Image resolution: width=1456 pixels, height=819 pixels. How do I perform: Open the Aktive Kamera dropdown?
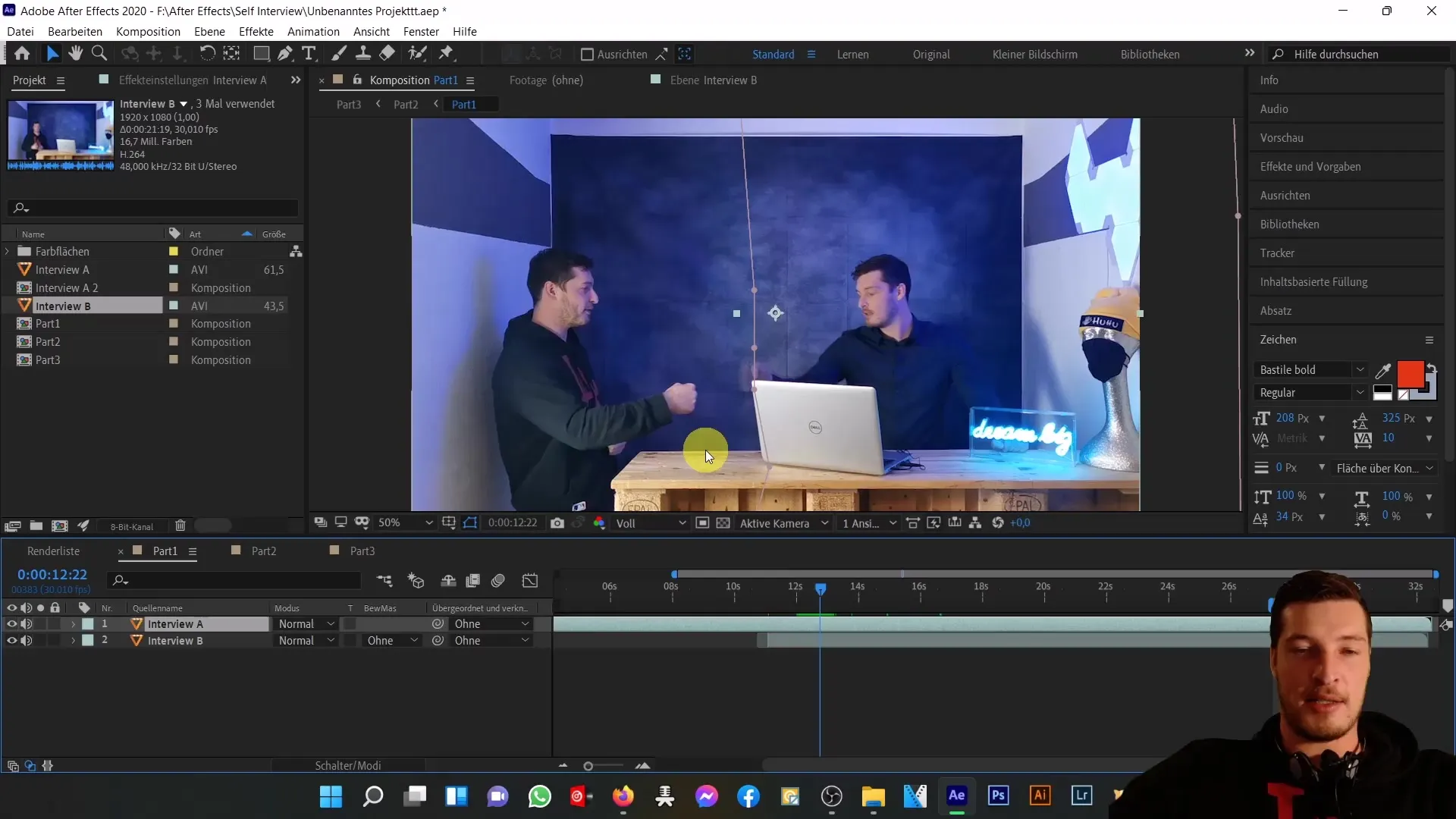point(784,523)
